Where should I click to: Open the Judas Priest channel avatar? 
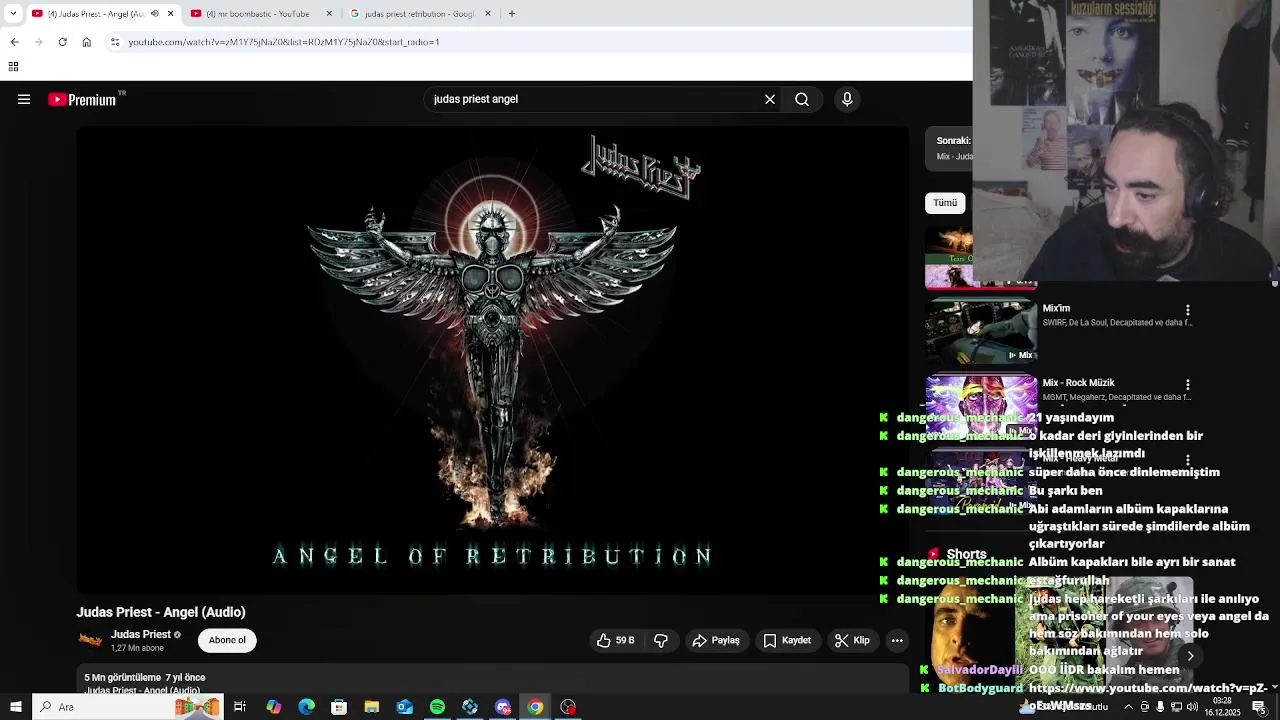coord(90,640)
